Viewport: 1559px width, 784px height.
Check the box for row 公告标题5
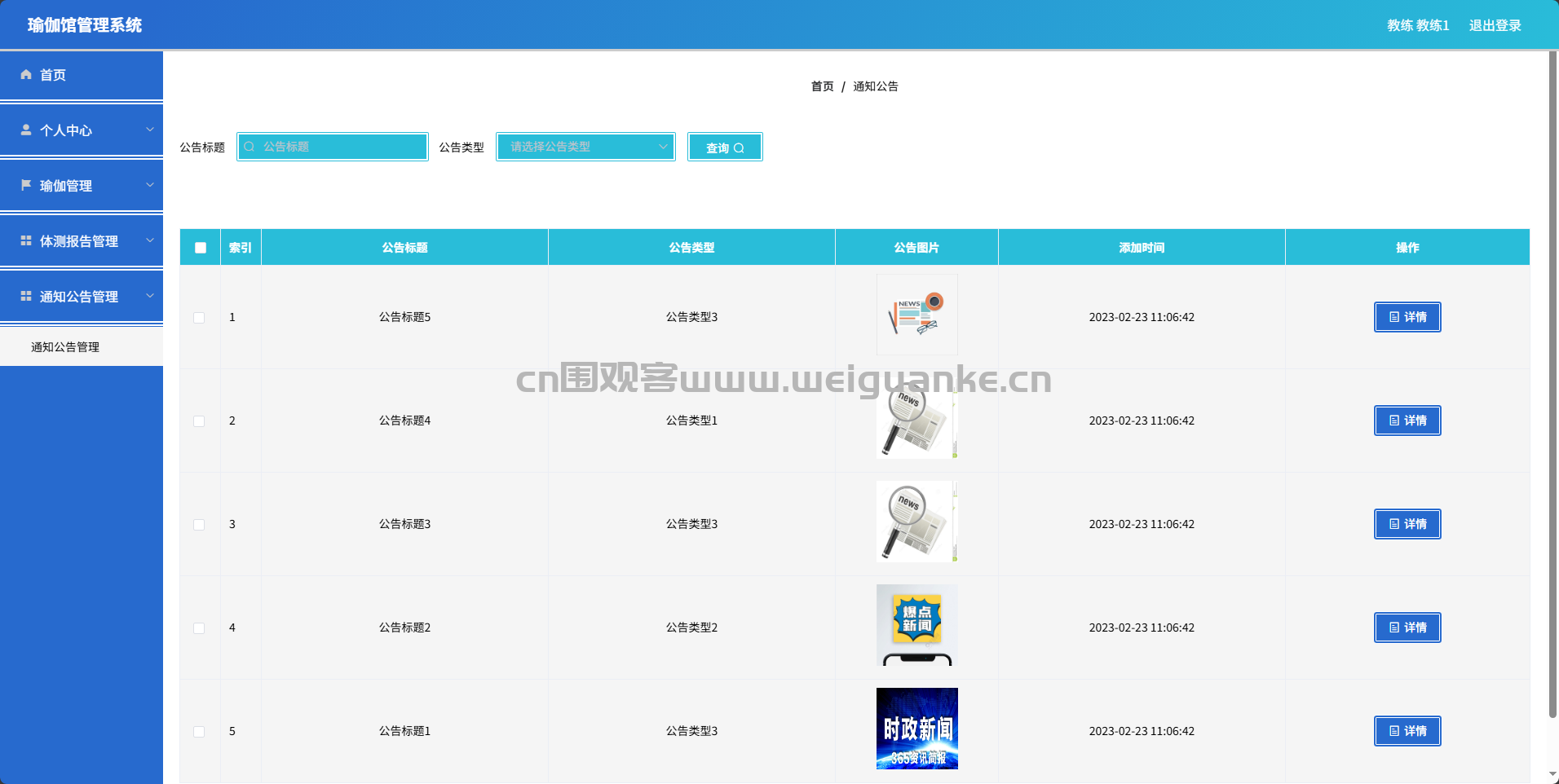coord(199,318)
